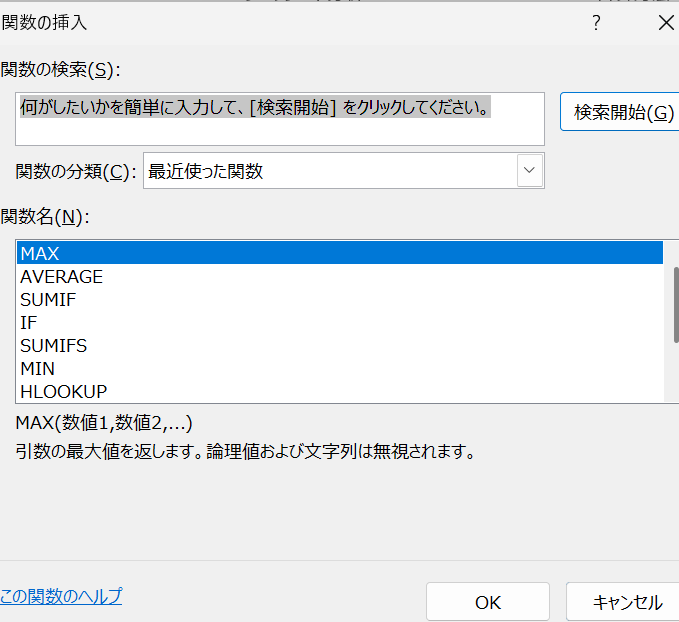Viewport: 679px width, 622px height.
Task: Click the function list scrollbar thumb
Action: pos(675,305)
